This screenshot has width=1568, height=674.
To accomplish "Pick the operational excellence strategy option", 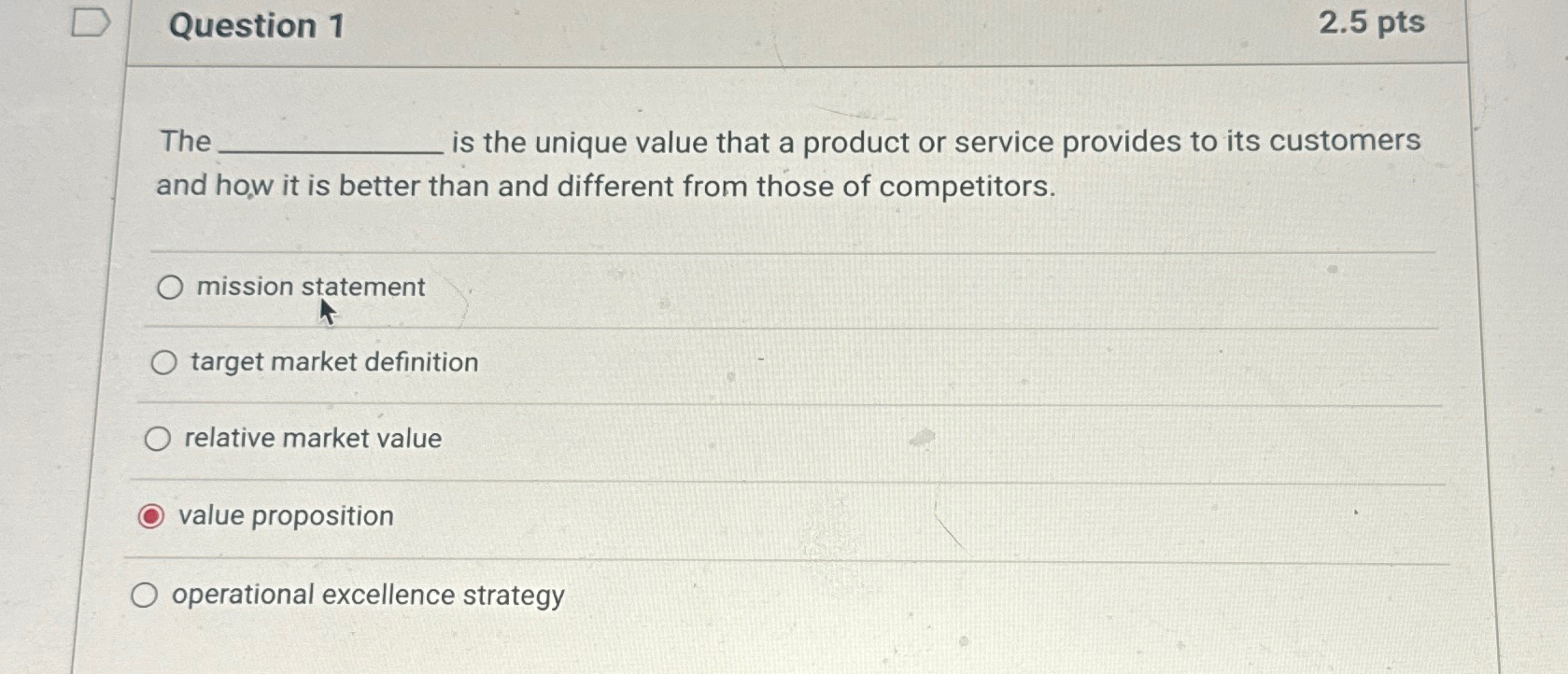I will 146,594.
